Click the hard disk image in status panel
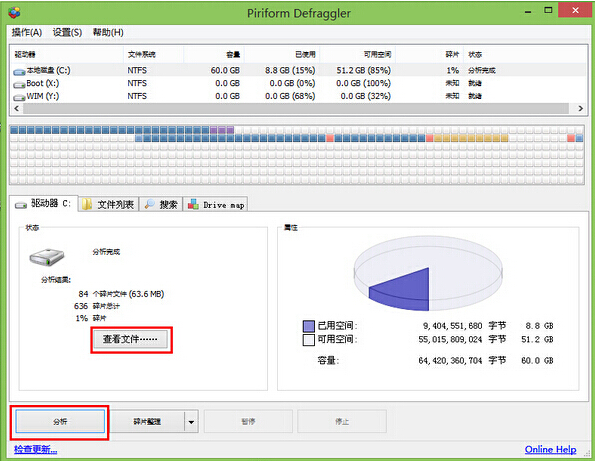This screenshot has height=461, width=595. coord(47,257)
